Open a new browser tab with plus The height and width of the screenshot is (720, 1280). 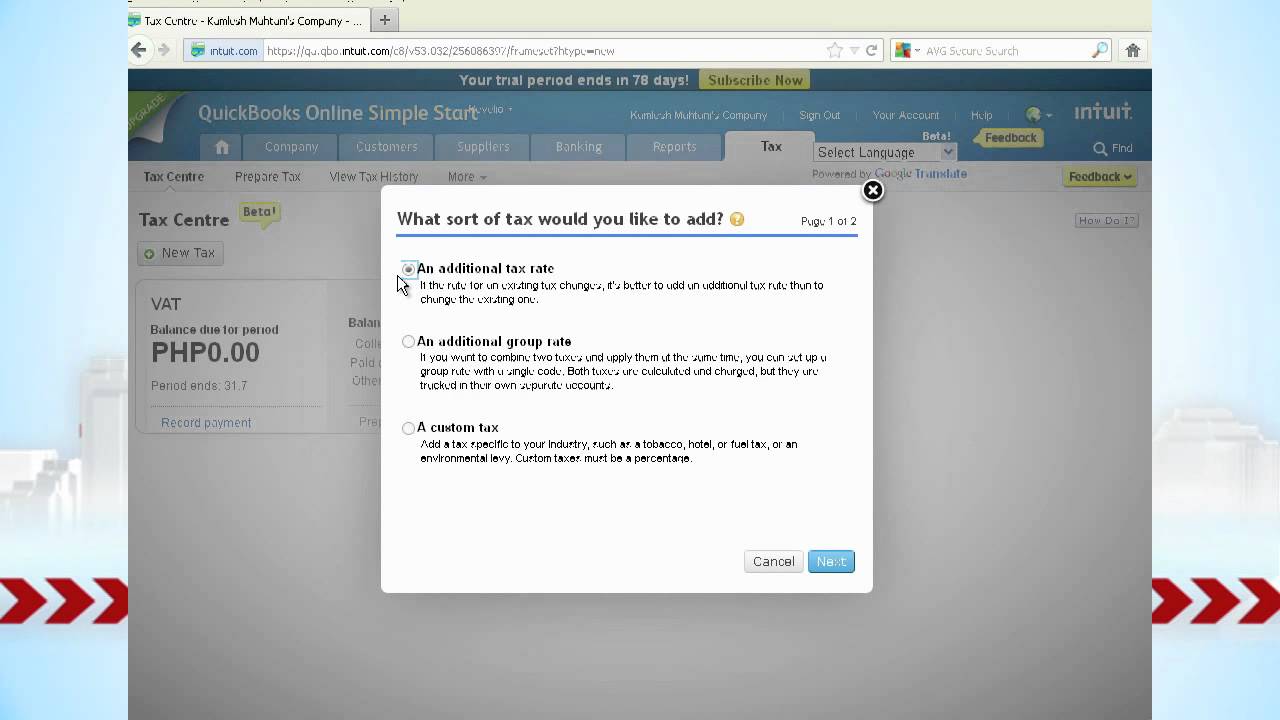[x=384, y=19]
